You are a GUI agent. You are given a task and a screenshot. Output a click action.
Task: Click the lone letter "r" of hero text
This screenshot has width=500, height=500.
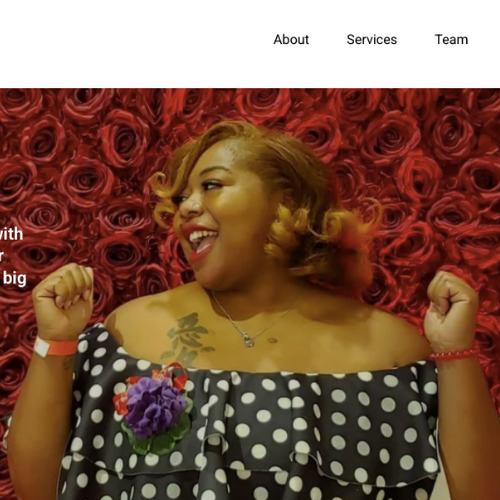[2, 256]
